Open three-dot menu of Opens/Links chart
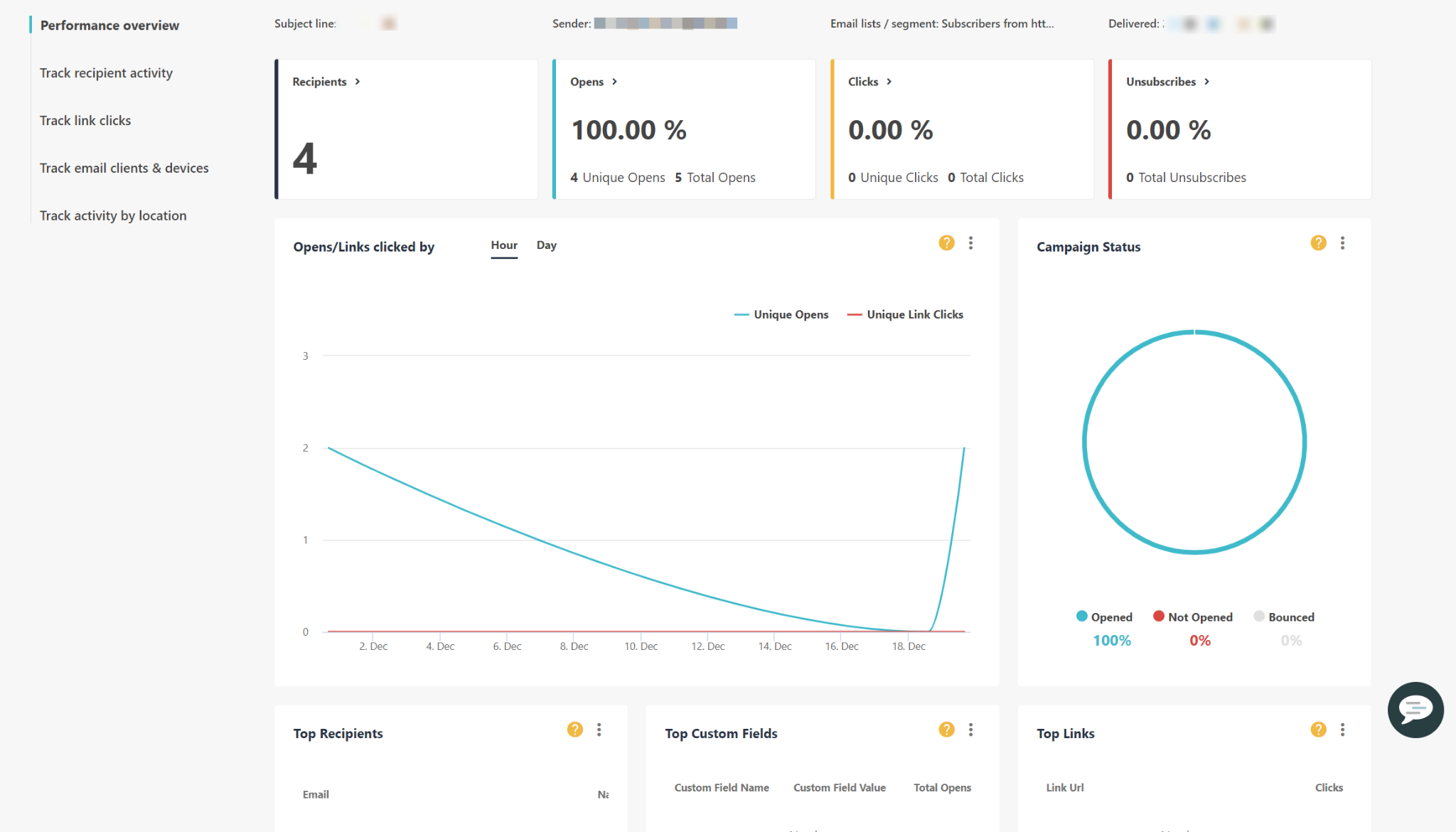The width and height of the screenshot is (1456, 832). coord(970,243)
